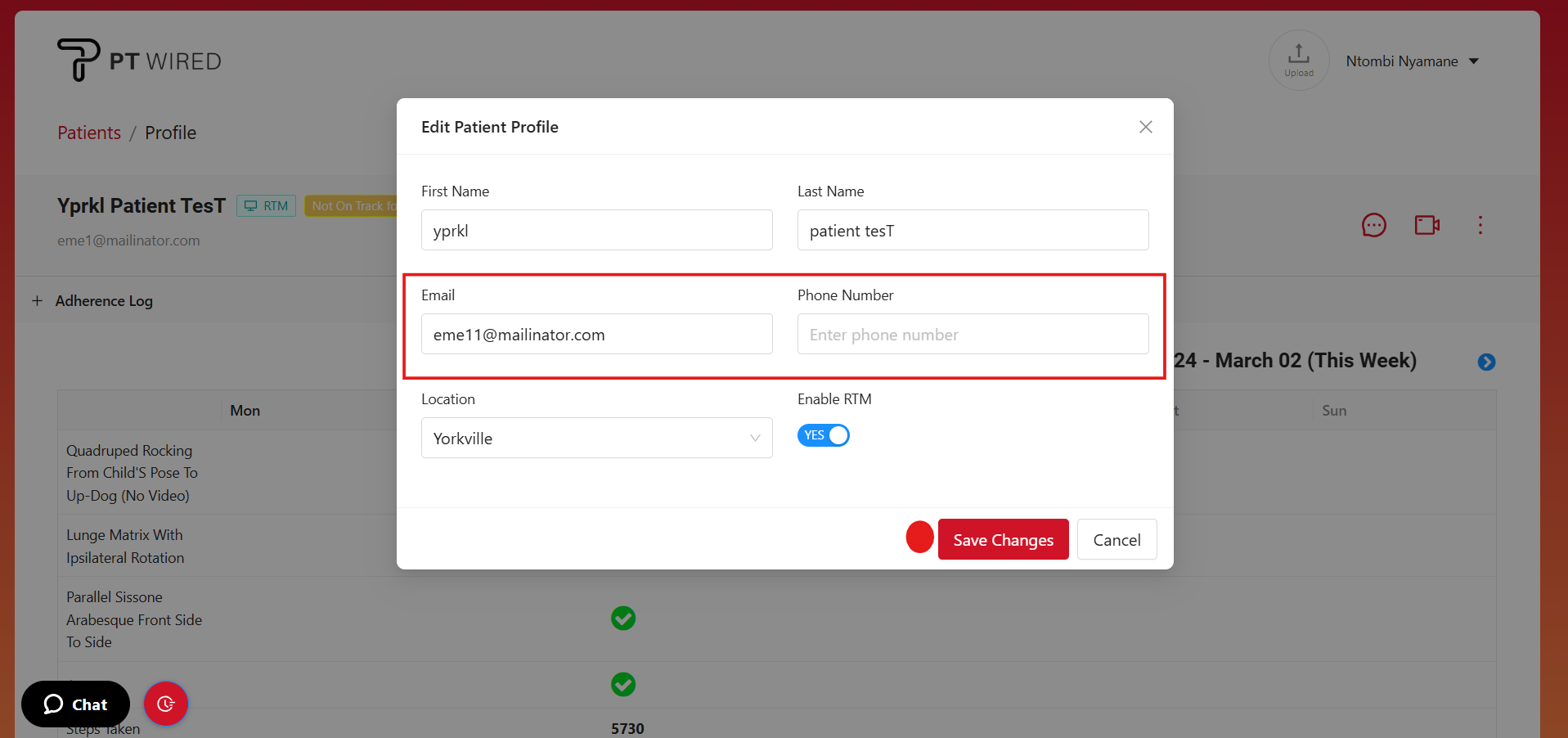Toggle the Enable RTM switch
Viewport: 1568px width, 738px height.
coord(823,435)
